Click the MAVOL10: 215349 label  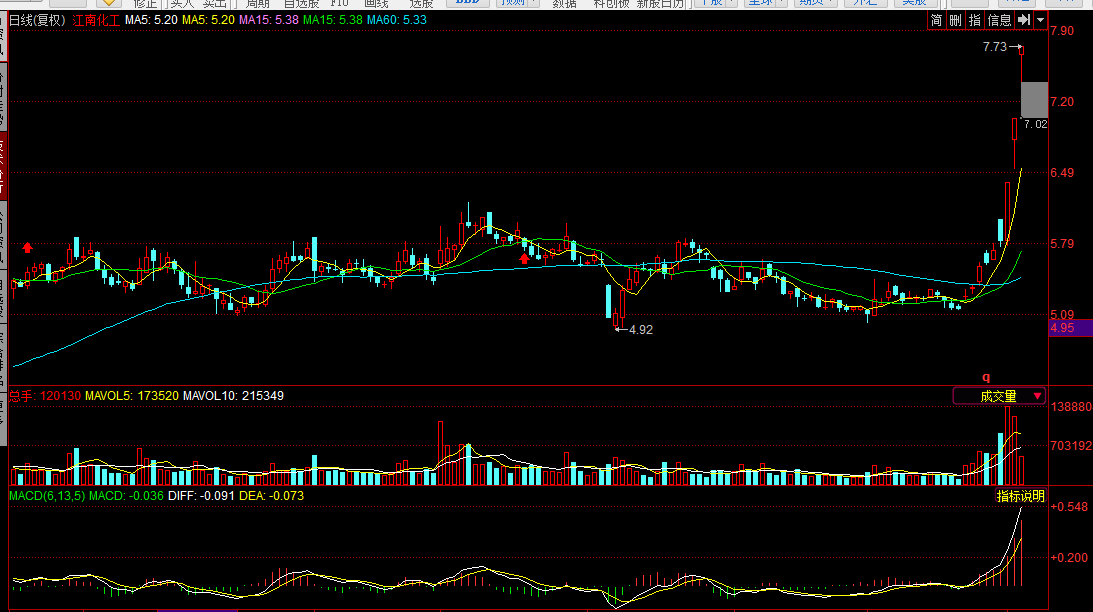[233, 396]
